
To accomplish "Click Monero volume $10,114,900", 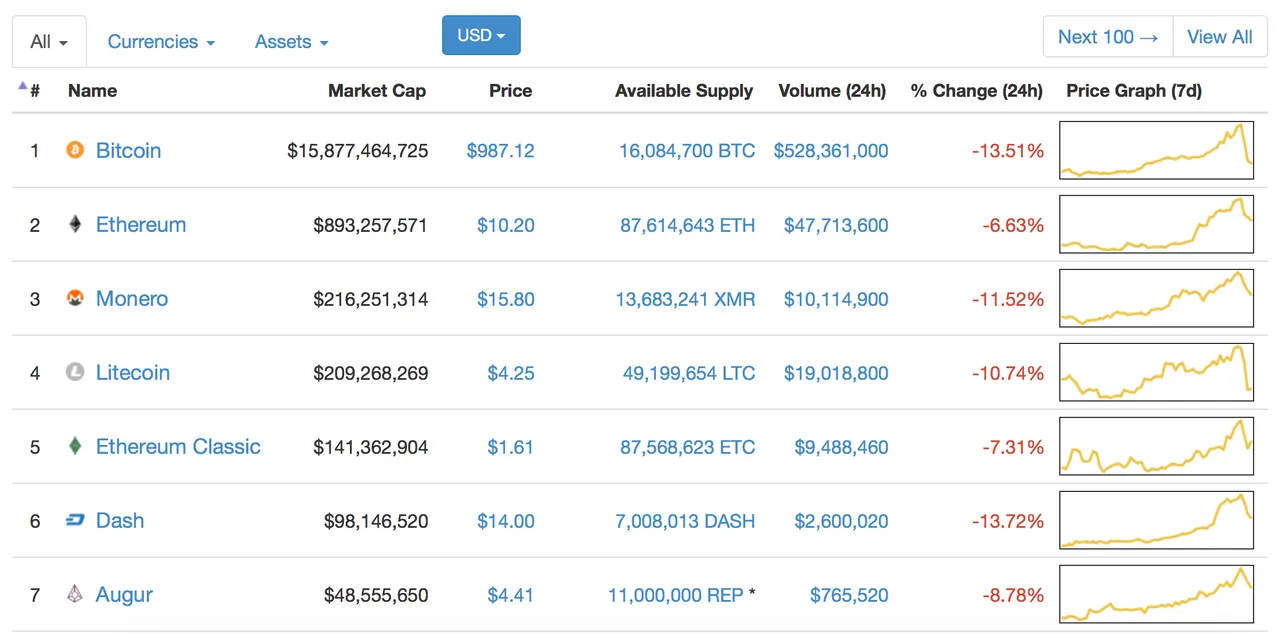I will [x=836, y=299].
